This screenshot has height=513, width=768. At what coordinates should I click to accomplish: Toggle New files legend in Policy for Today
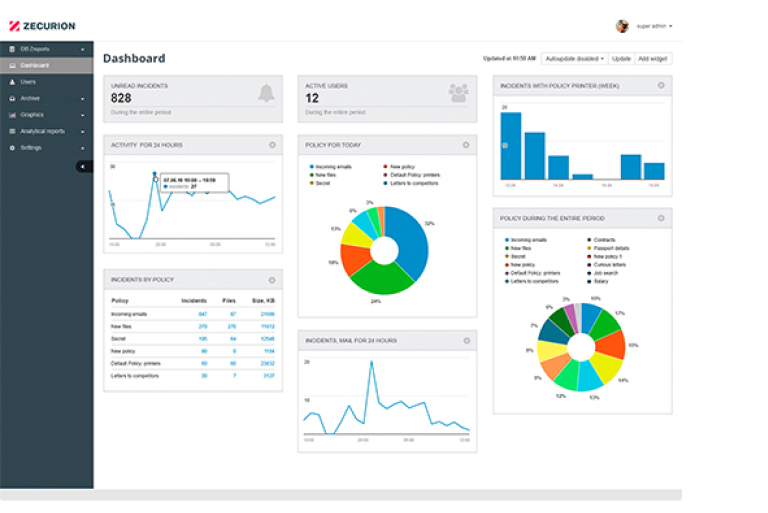(323, 175)
